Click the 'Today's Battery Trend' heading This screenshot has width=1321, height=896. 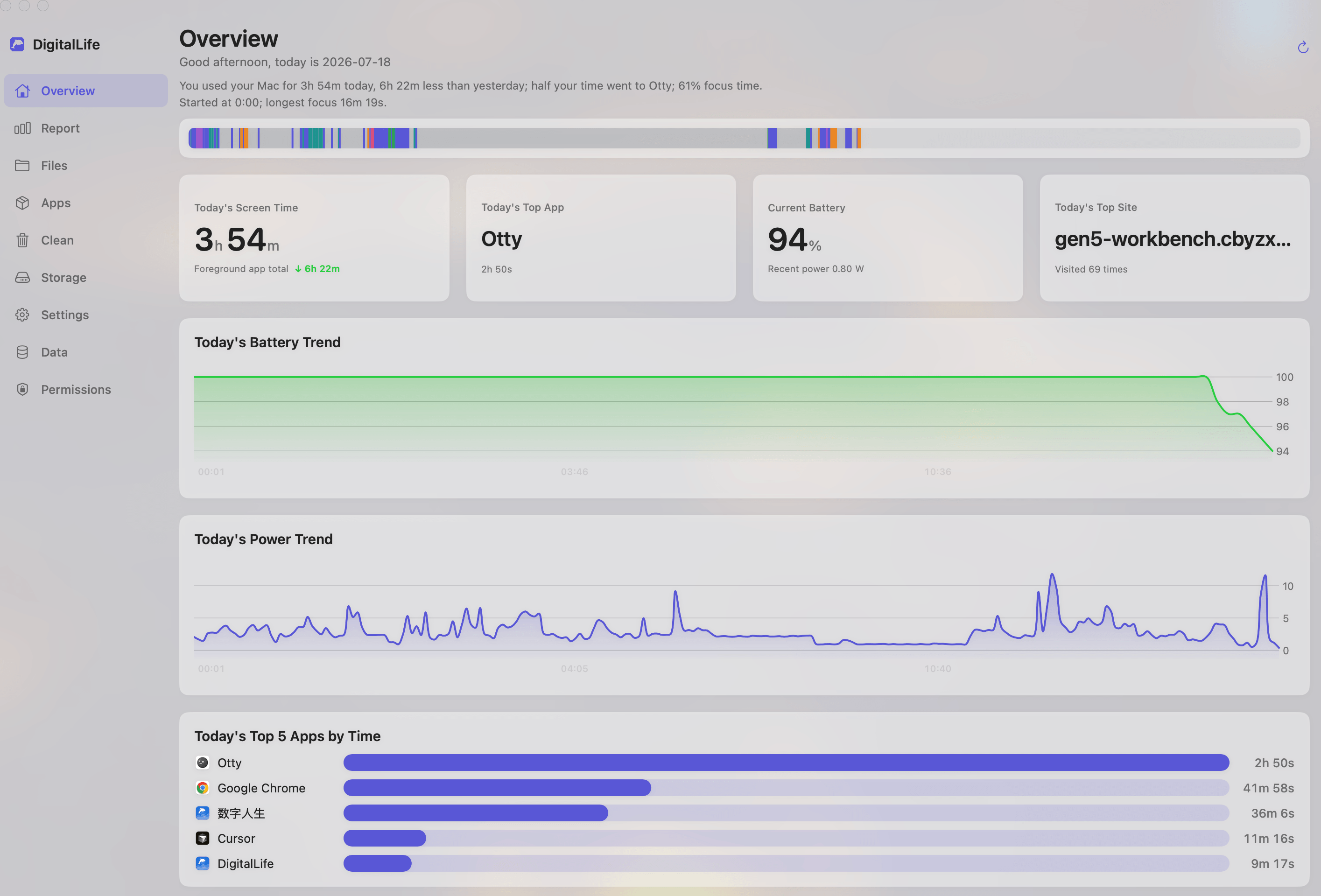[x=267, y=342]
